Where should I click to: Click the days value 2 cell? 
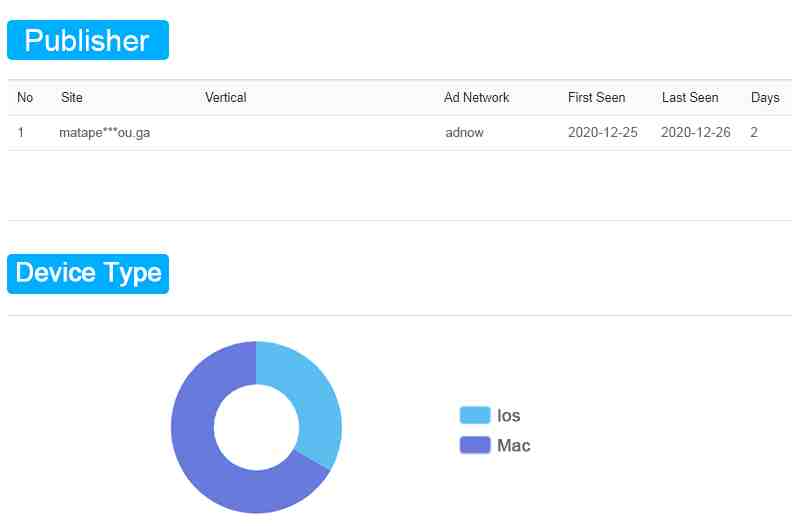pyautogui.click(x=754, y=133)
